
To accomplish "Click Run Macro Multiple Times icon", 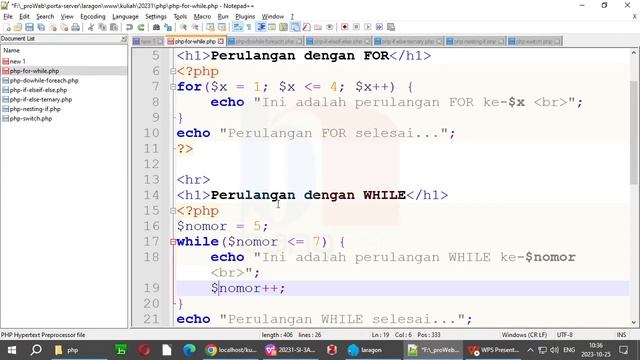I will click(379, 27).
